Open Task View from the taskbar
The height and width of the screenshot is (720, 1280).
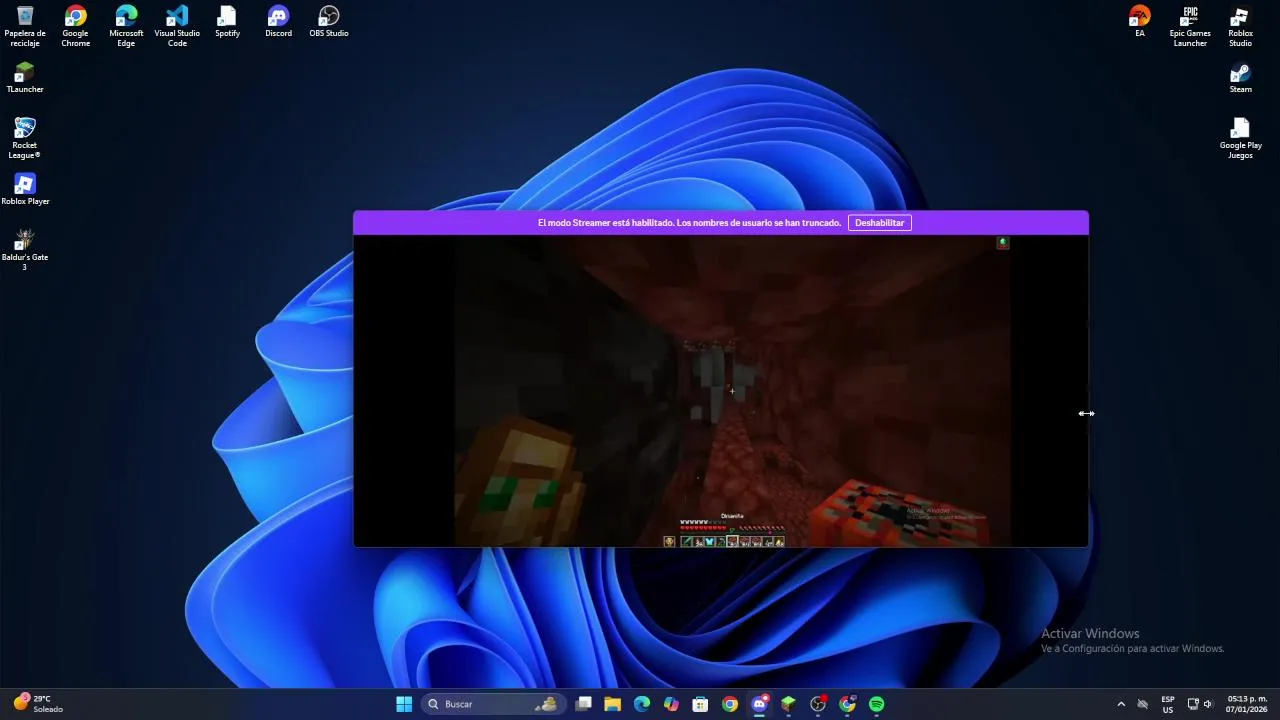[x=584, y=704]
